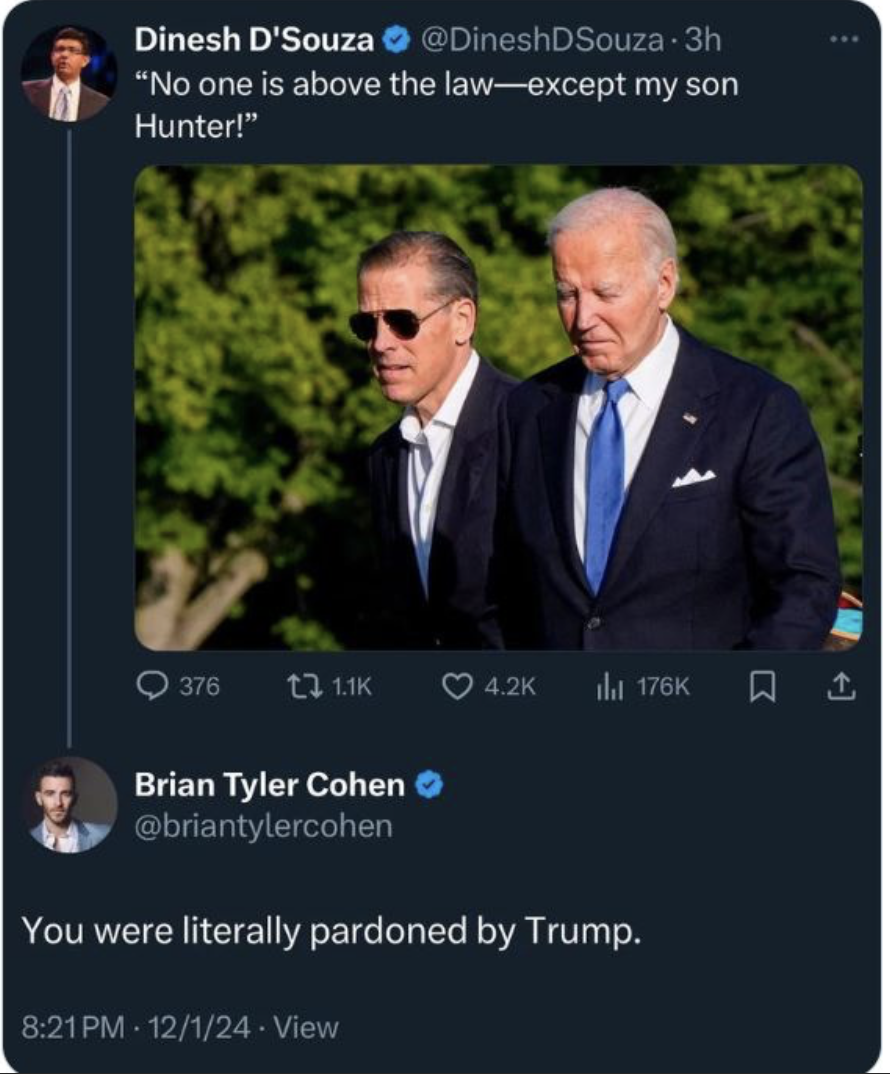Click the Dinesh D'Souza display name
Viewport: 890px width, 1074px height.
254,40
